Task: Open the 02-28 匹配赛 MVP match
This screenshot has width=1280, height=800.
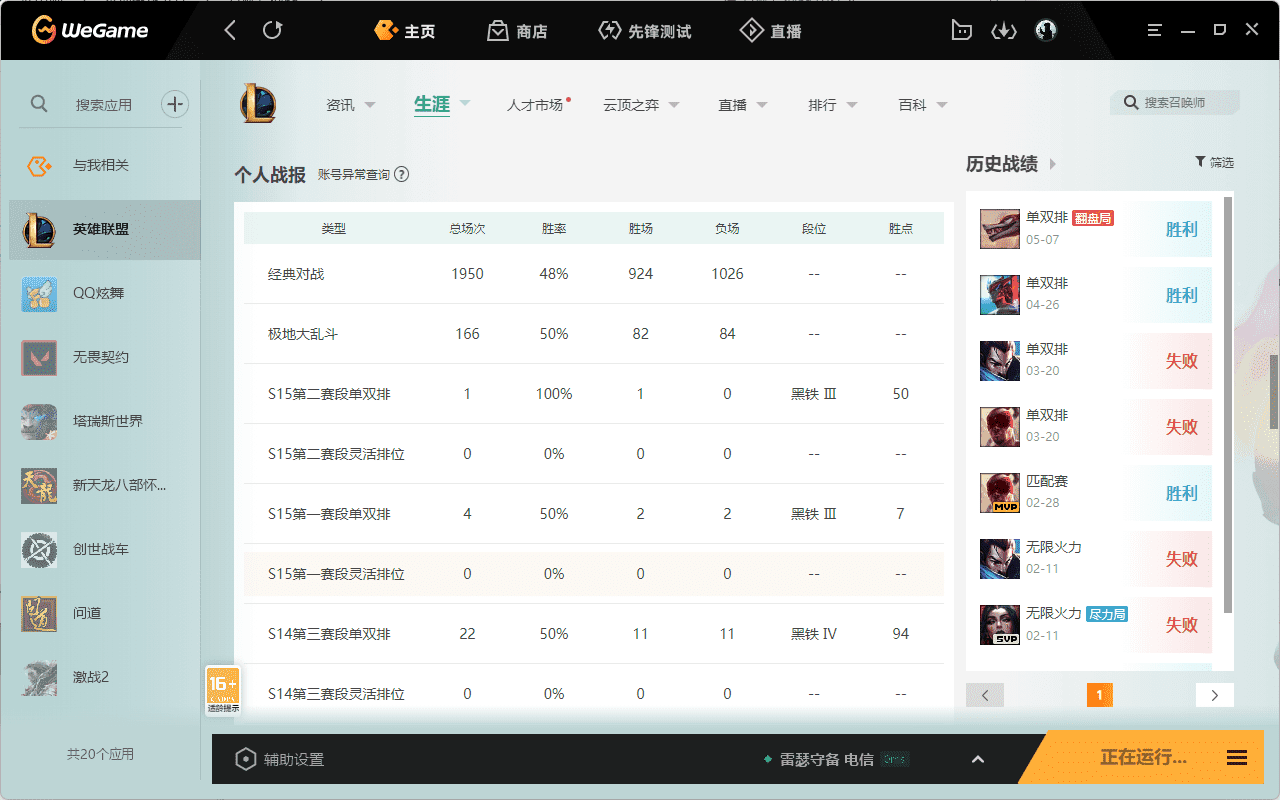Action: tap(1095, 493)
